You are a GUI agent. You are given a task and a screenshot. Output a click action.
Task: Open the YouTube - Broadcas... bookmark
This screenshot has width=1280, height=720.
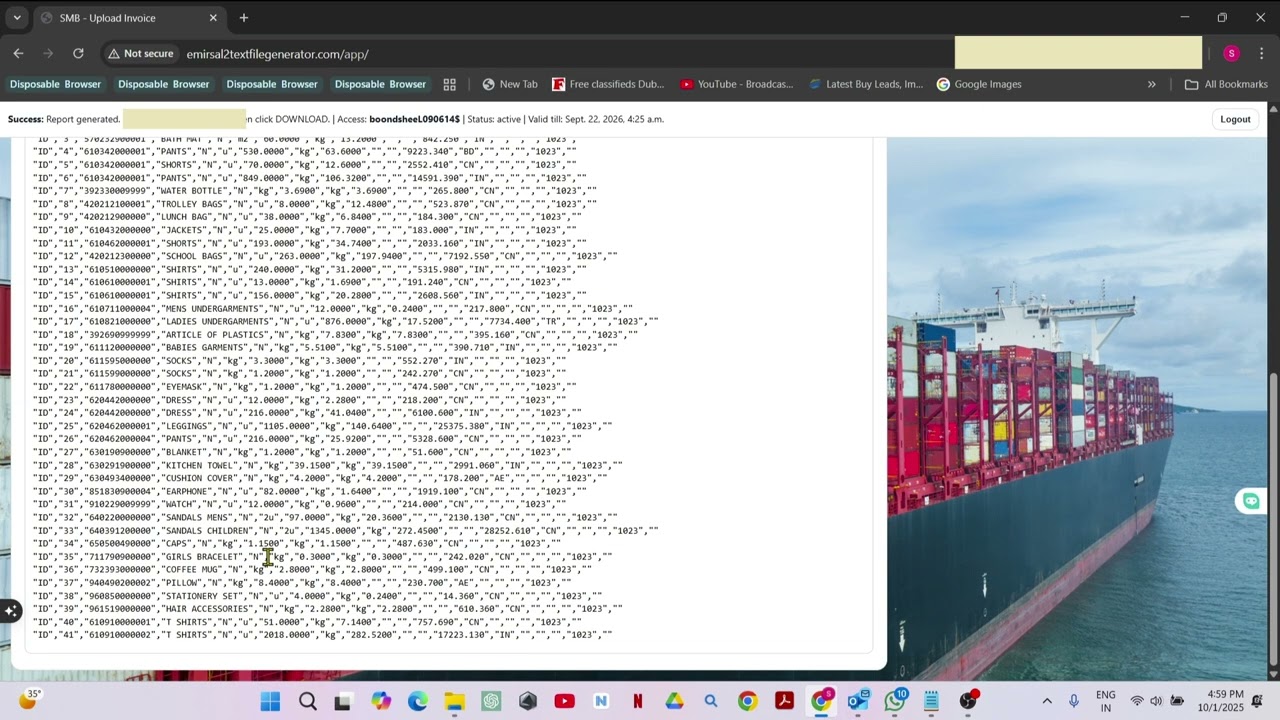[x=737, y=84]
